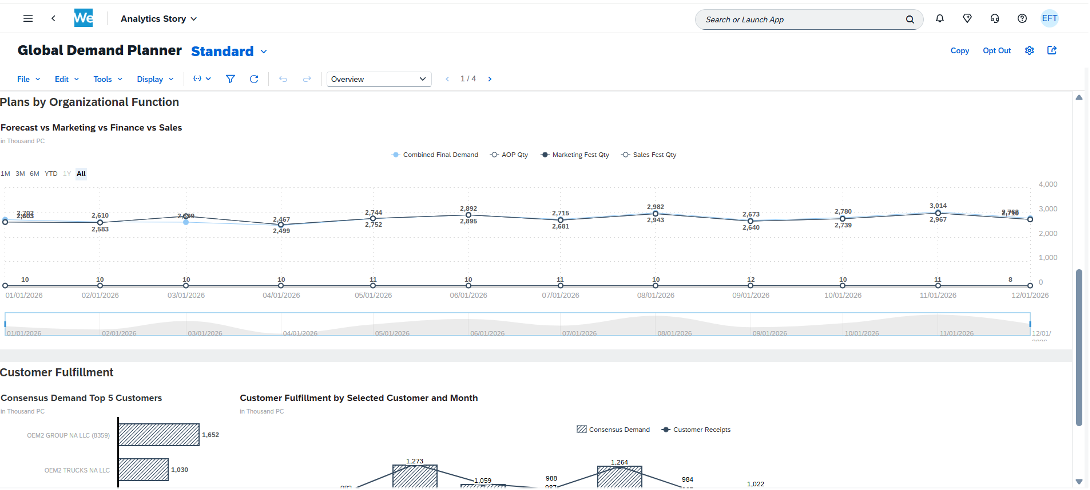Toggle Marketing Fcst Qty legend series
The height and width of the screenshot is (490, 1090).
575,155
